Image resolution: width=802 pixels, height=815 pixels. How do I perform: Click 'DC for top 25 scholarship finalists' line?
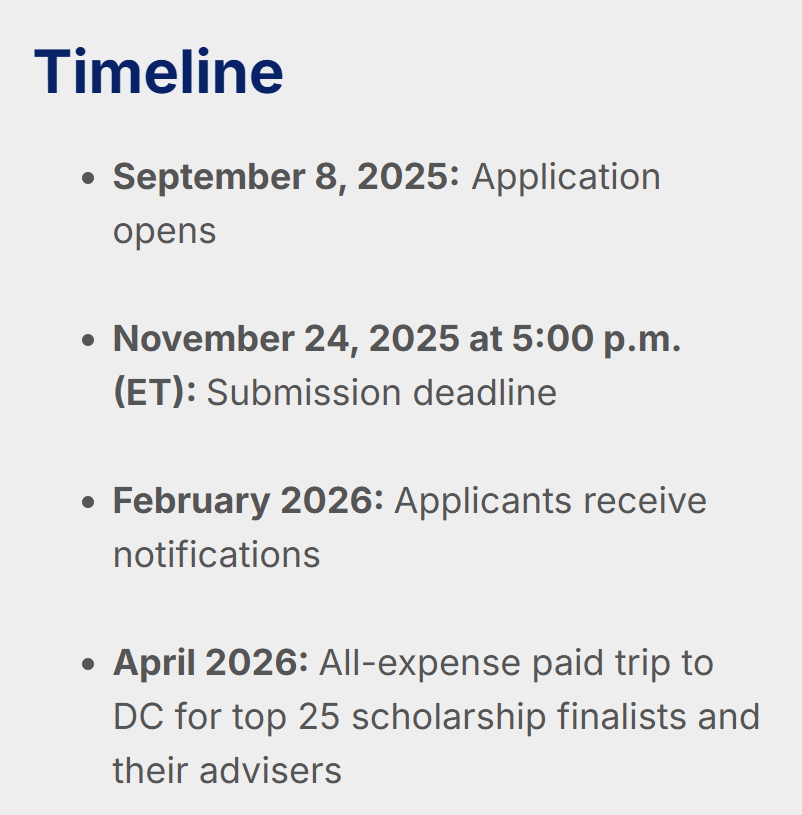pos(399,717)
